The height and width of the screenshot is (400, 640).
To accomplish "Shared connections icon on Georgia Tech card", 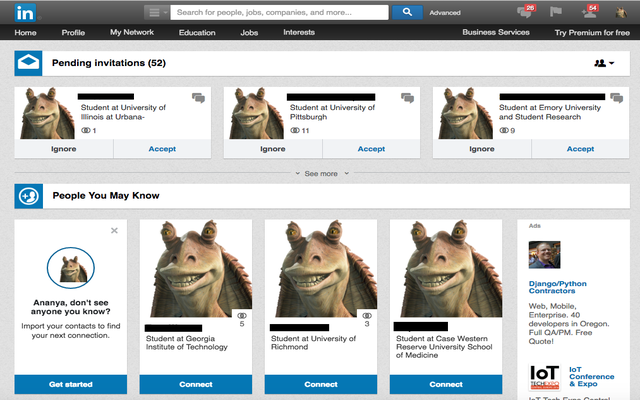I will 242,316.
